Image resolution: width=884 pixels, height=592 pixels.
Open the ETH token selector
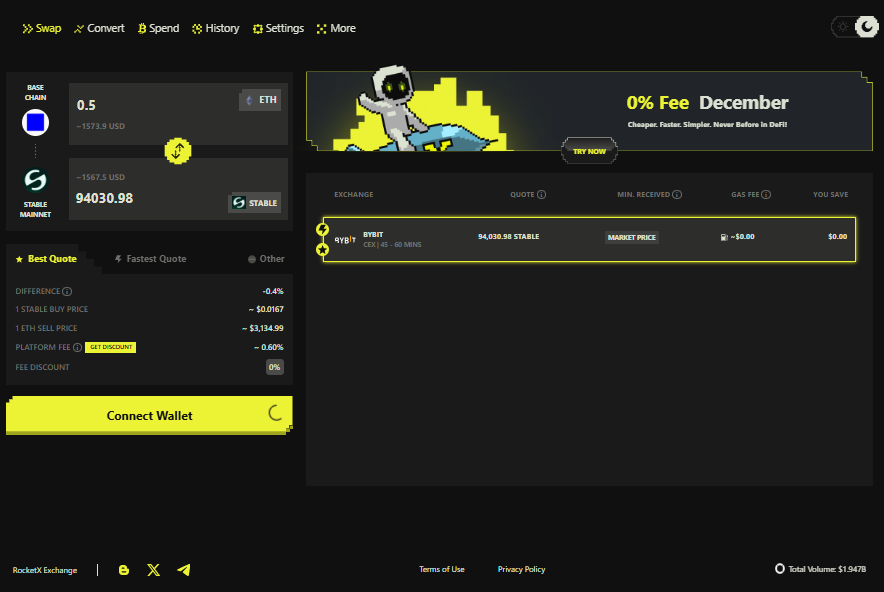(x=260, y=100)
